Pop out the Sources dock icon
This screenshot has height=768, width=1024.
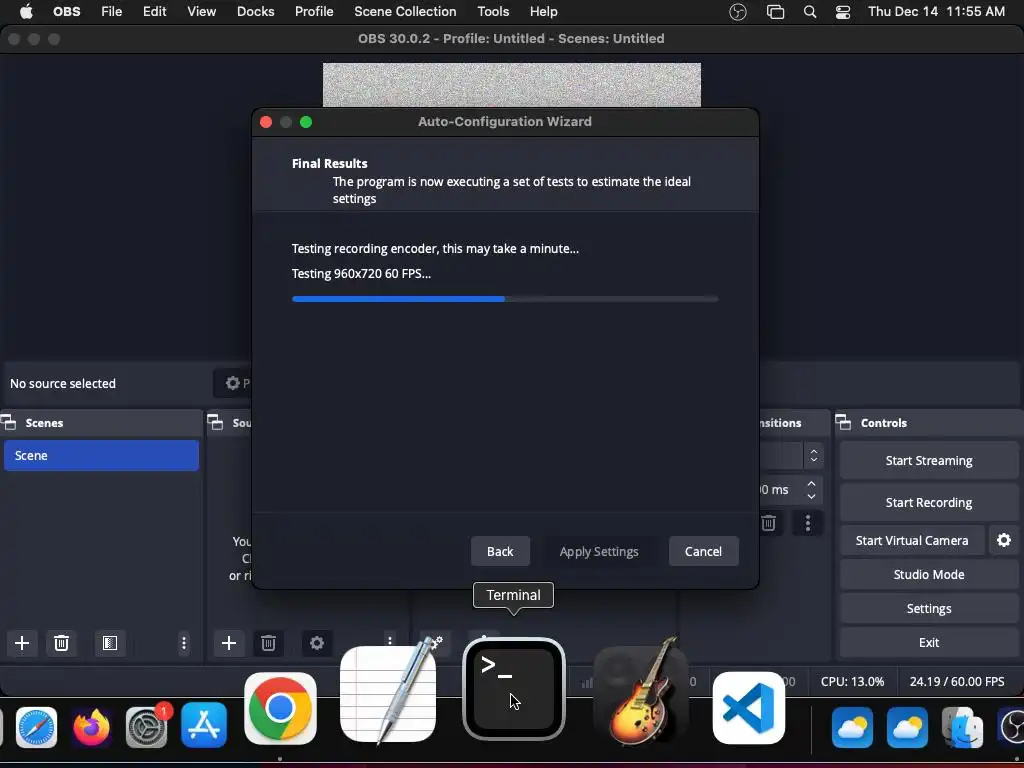click(216, 423)
